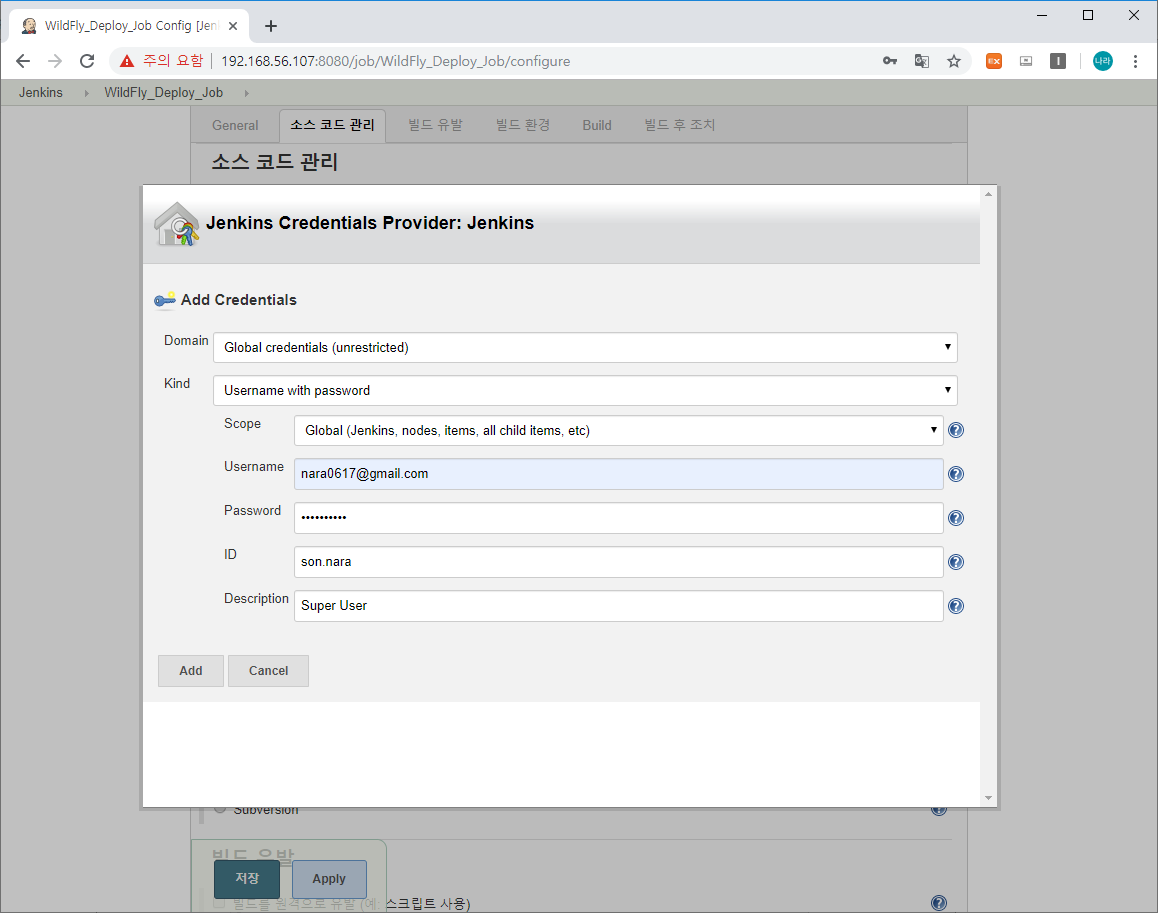Open help icon in bottom build trigger row

click(939, 903)
